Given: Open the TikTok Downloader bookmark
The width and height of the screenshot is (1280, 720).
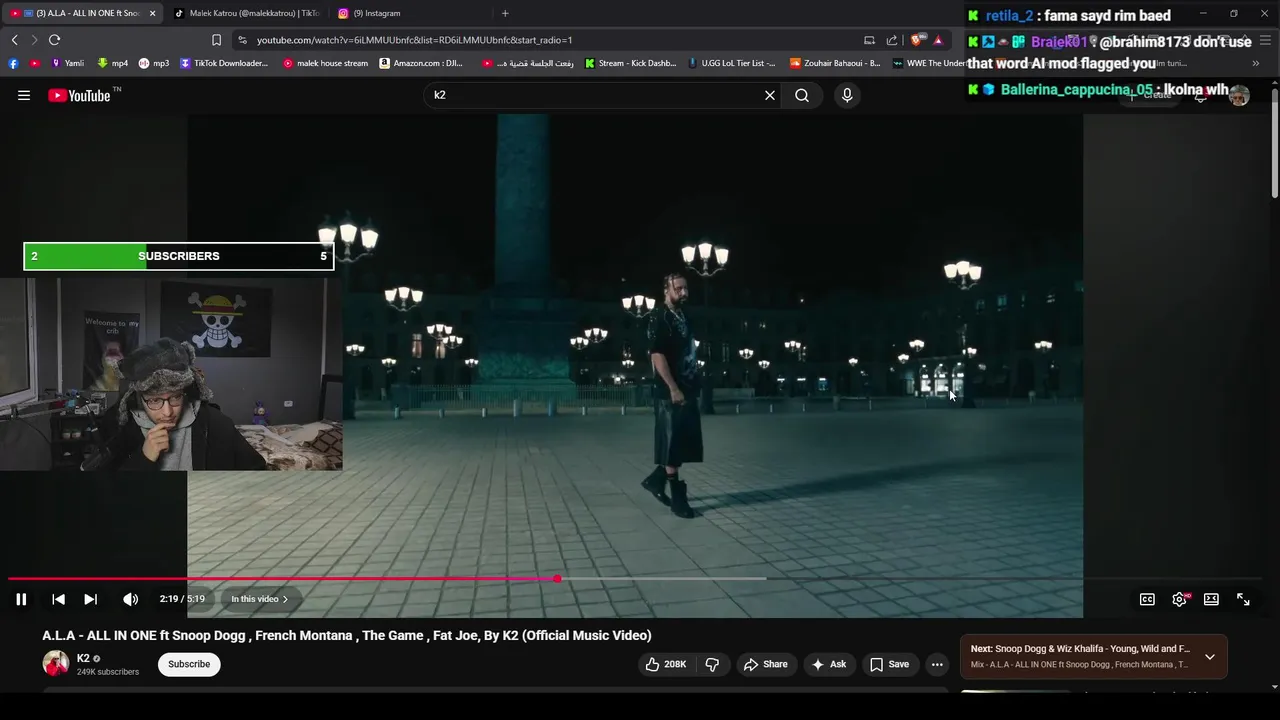Looking at the screenshot, I should (225, 63).
